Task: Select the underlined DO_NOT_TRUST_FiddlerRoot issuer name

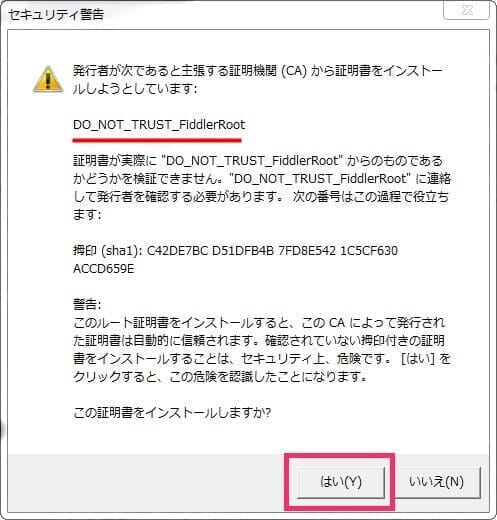Action: [x=159, y=125]
